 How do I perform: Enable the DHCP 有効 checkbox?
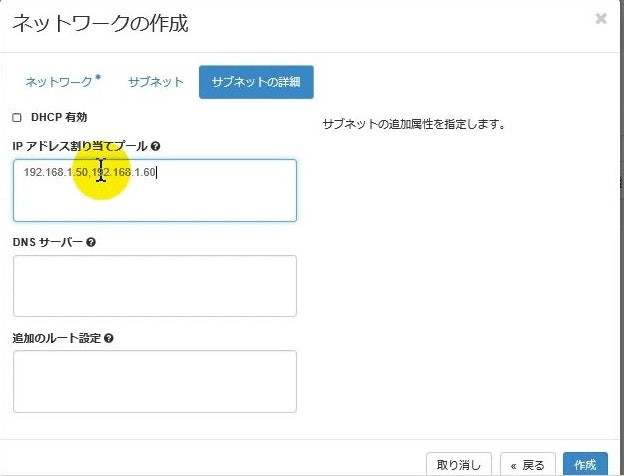[x=17, y=118]
